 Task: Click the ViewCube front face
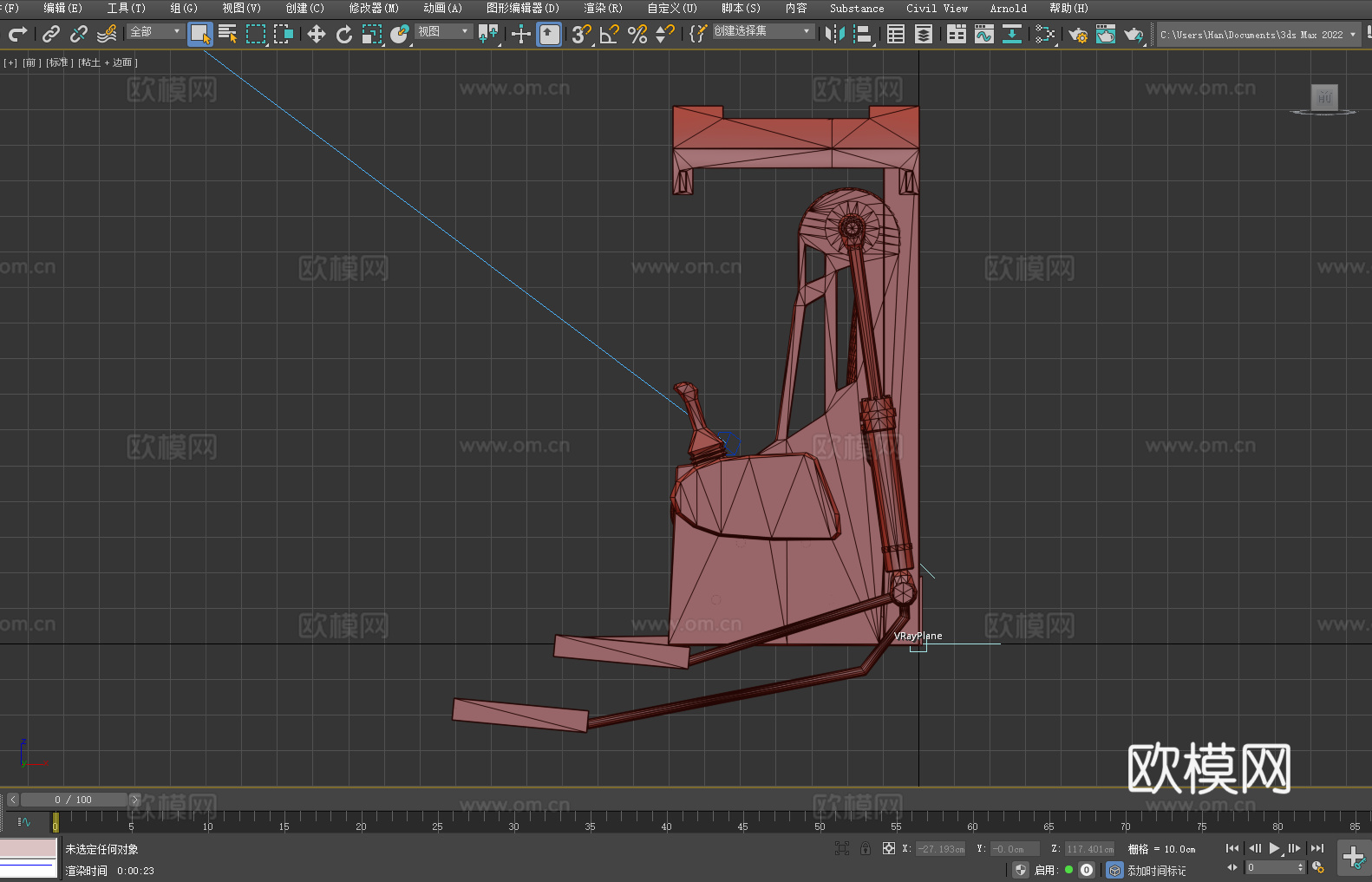pos(1324,97)
